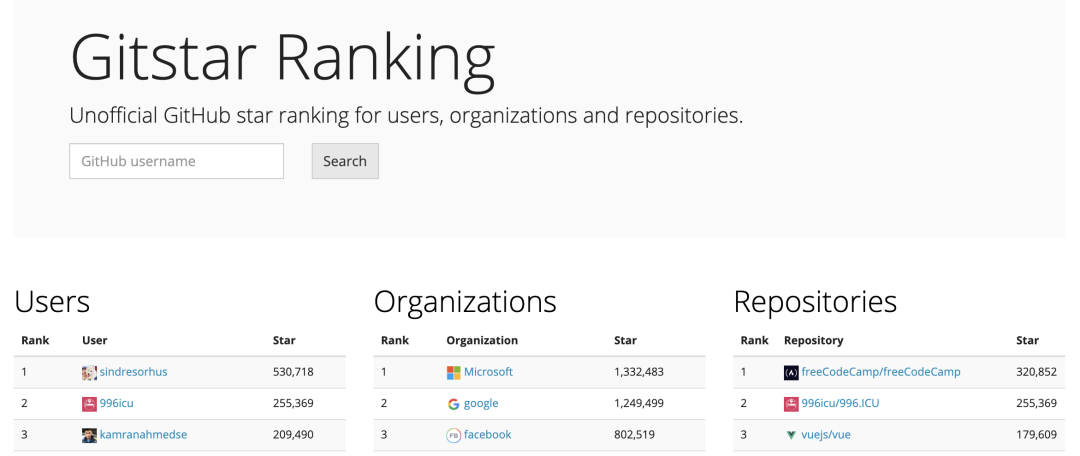
Task: Open the vuejs/vue repository link
Action: [826, 435]
